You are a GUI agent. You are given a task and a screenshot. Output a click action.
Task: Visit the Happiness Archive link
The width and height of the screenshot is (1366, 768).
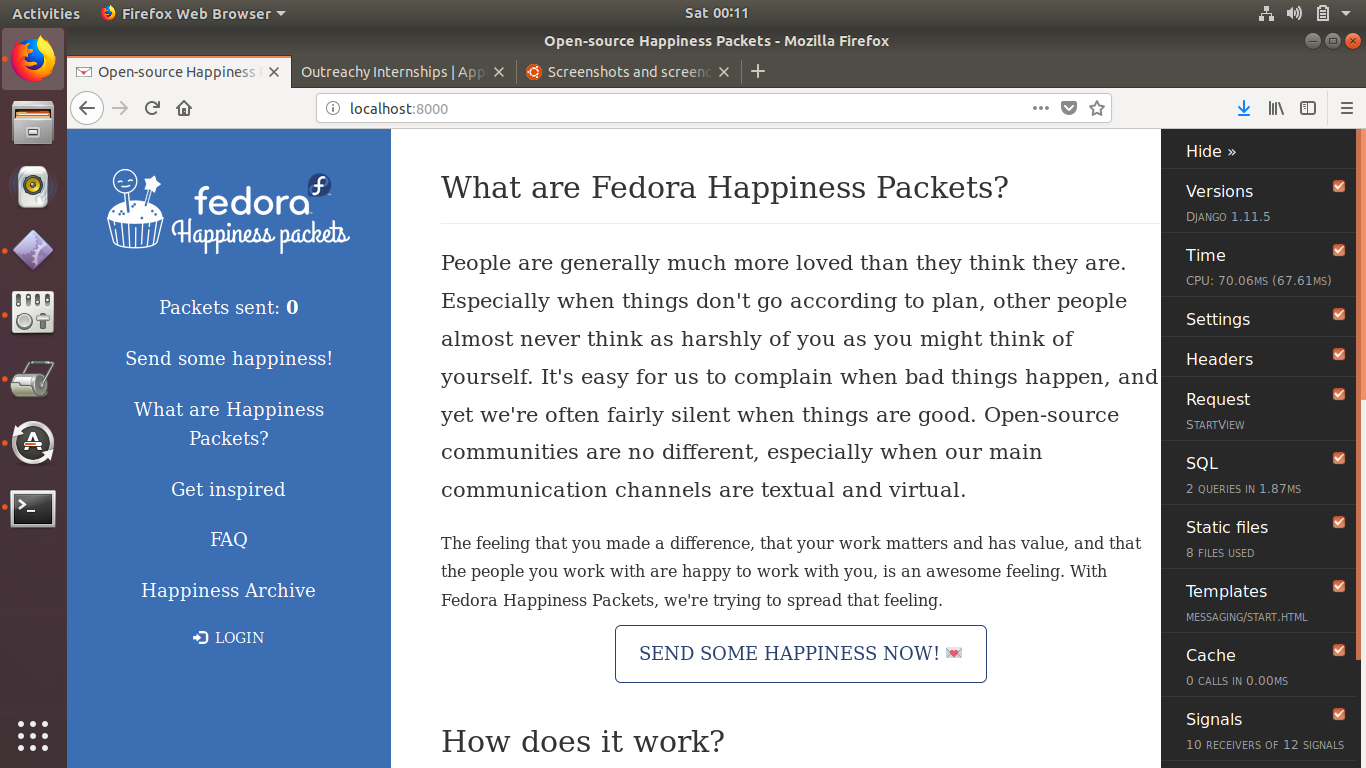(x=228, y=590)
